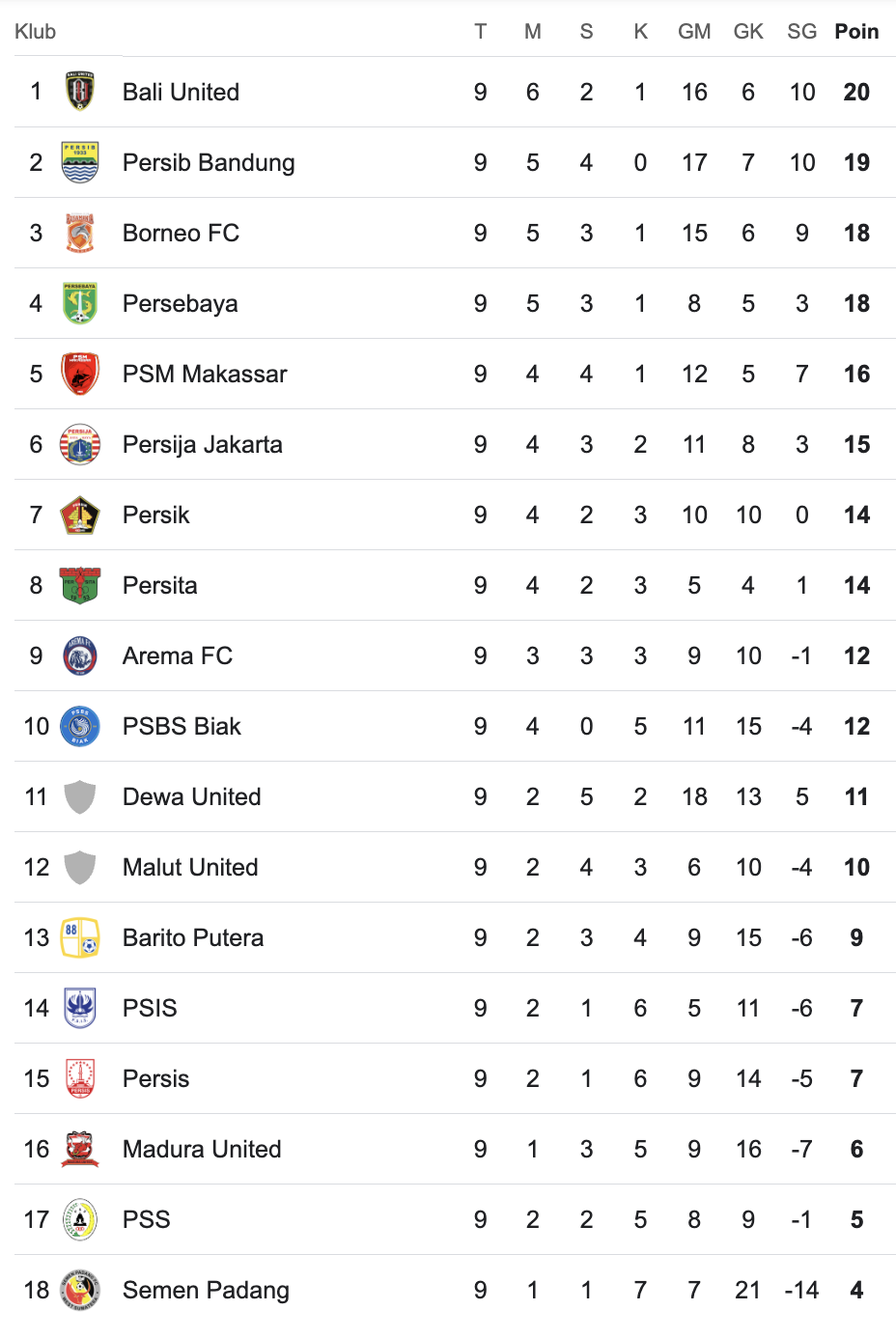
Task: Click the SG column header
Action: (801, 32)
